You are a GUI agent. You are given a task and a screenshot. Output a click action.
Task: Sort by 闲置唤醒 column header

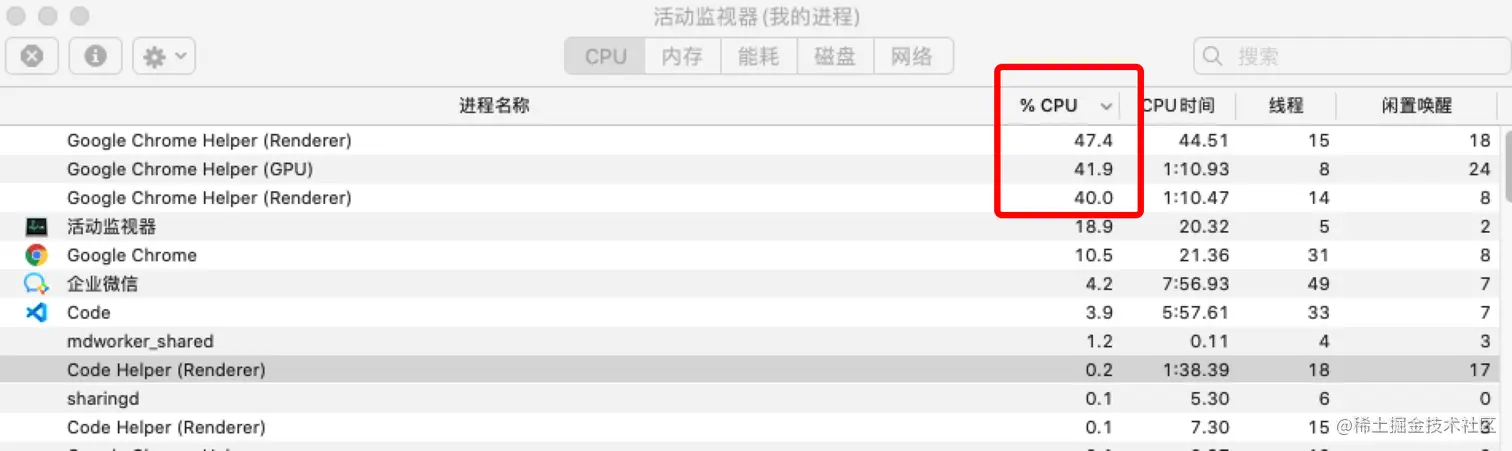coord(1417,106)
